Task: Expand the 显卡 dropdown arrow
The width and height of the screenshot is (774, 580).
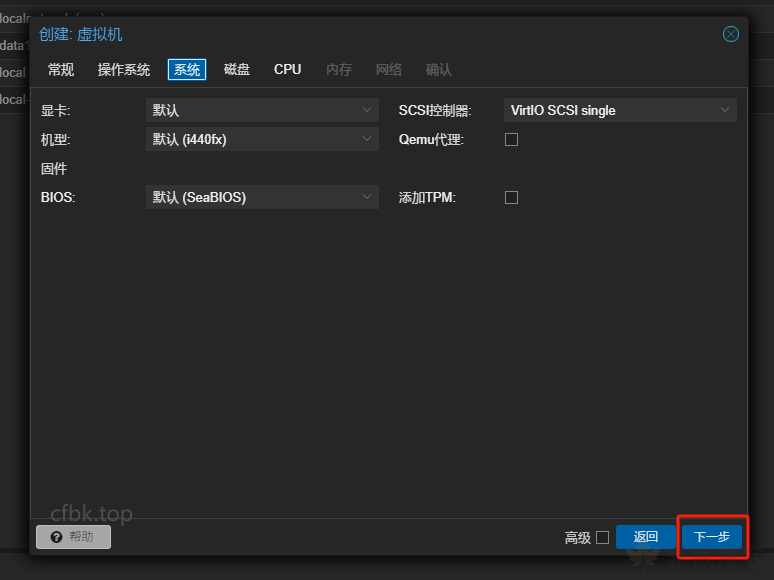Action: click(367, 110)
